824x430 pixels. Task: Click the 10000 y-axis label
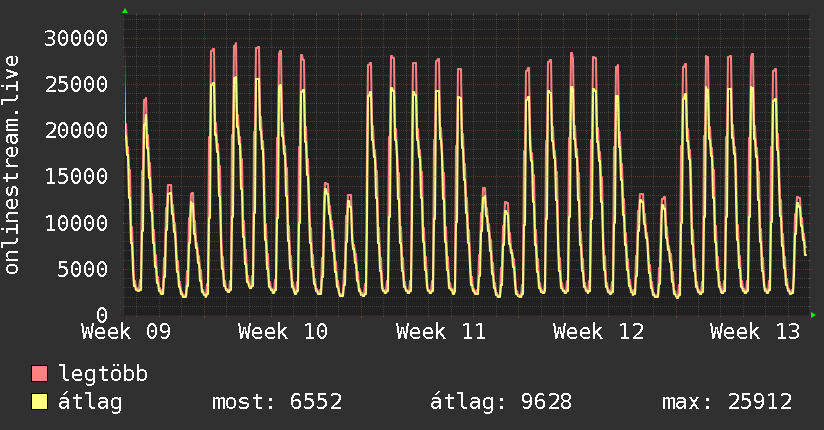[76, 223]
